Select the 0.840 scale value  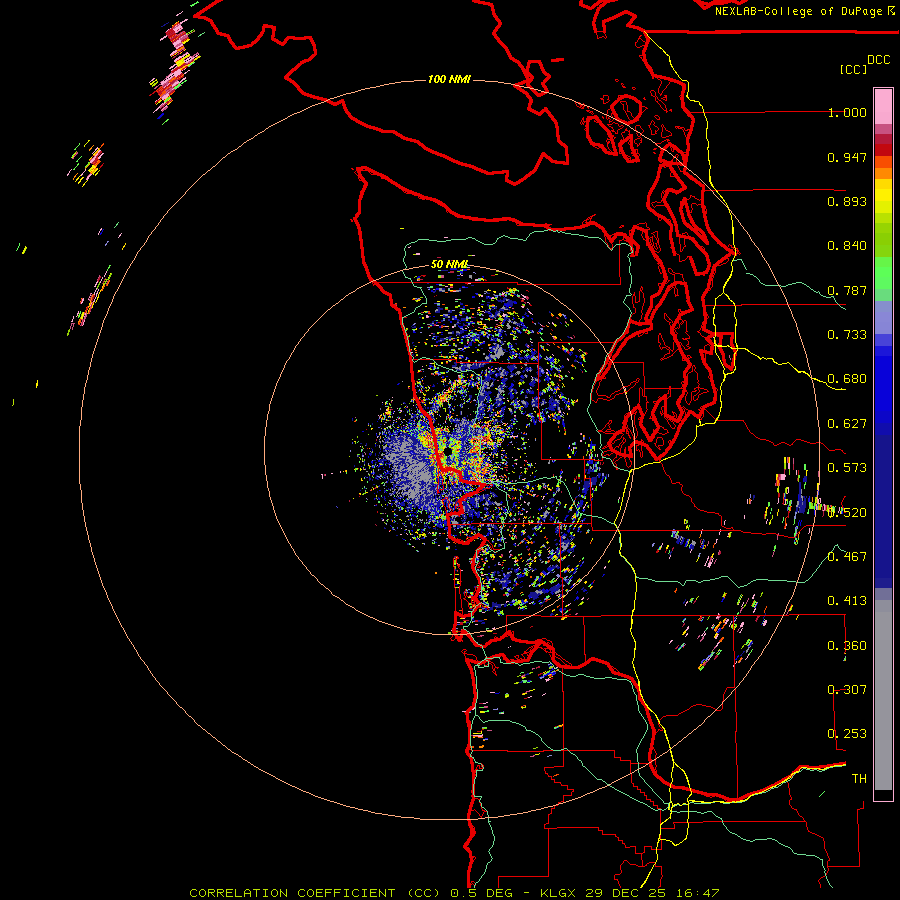tap(847, 246)
